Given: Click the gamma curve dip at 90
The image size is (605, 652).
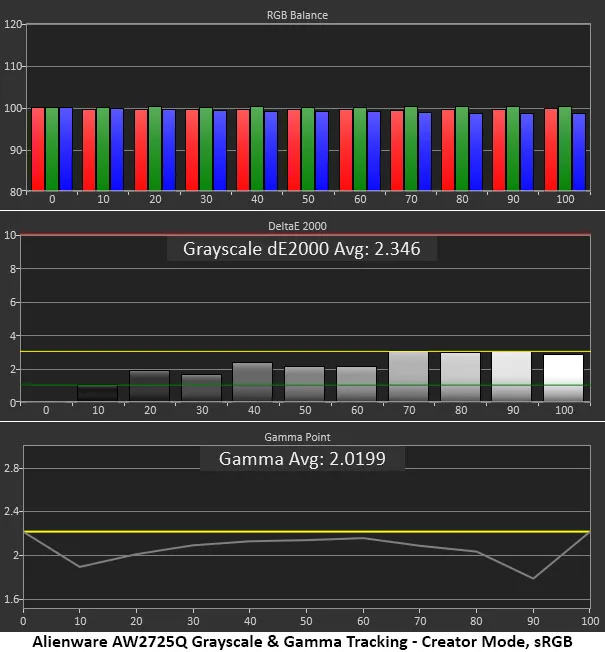Looking at the screenshot, I should point(533,578).
